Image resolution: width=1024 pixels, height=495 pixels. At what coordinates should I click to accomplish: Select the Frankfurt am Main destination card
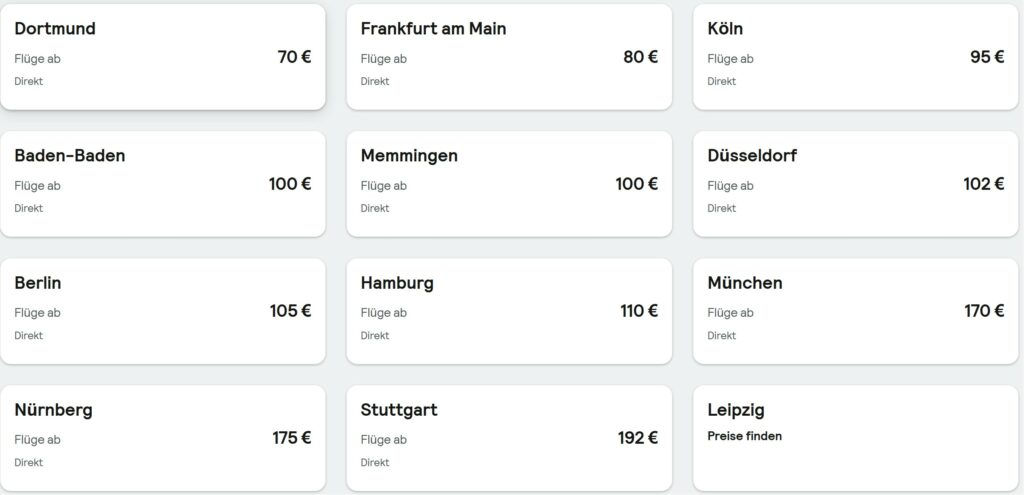[509, 57]
